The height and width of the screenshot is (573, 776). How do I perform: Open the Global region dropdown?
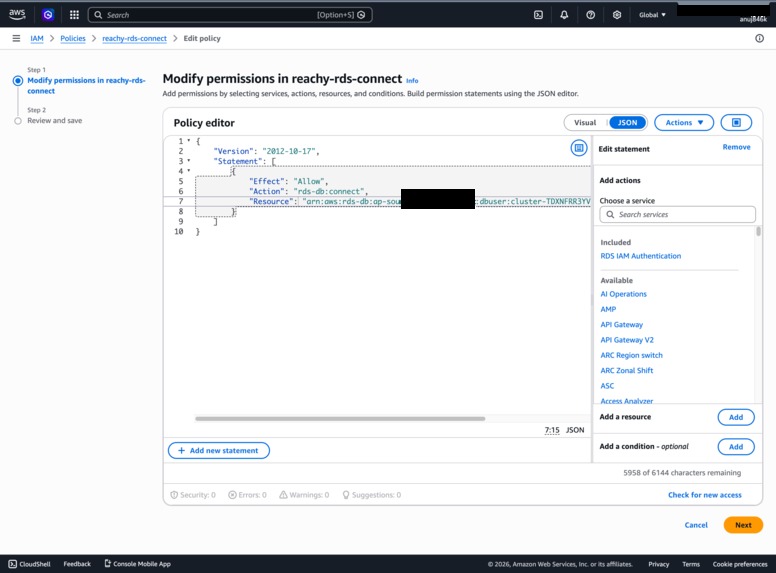point(652,15)
